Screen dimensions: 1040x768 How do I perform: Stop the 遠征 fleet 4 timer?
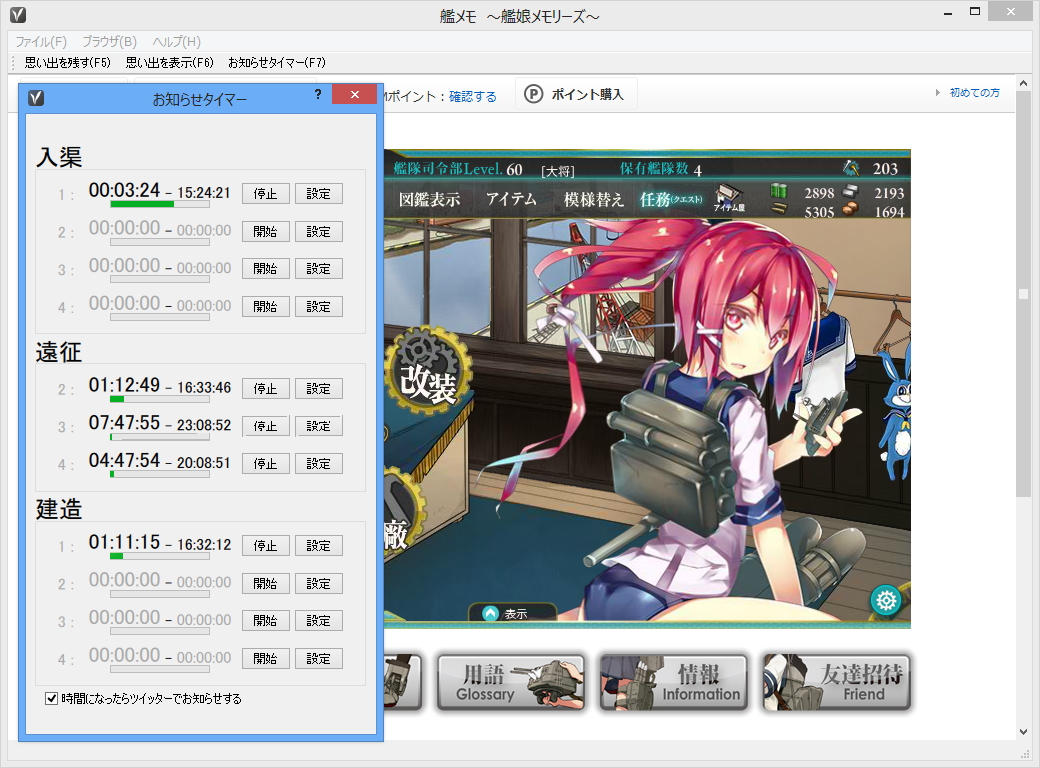click(x=265, y=464)
